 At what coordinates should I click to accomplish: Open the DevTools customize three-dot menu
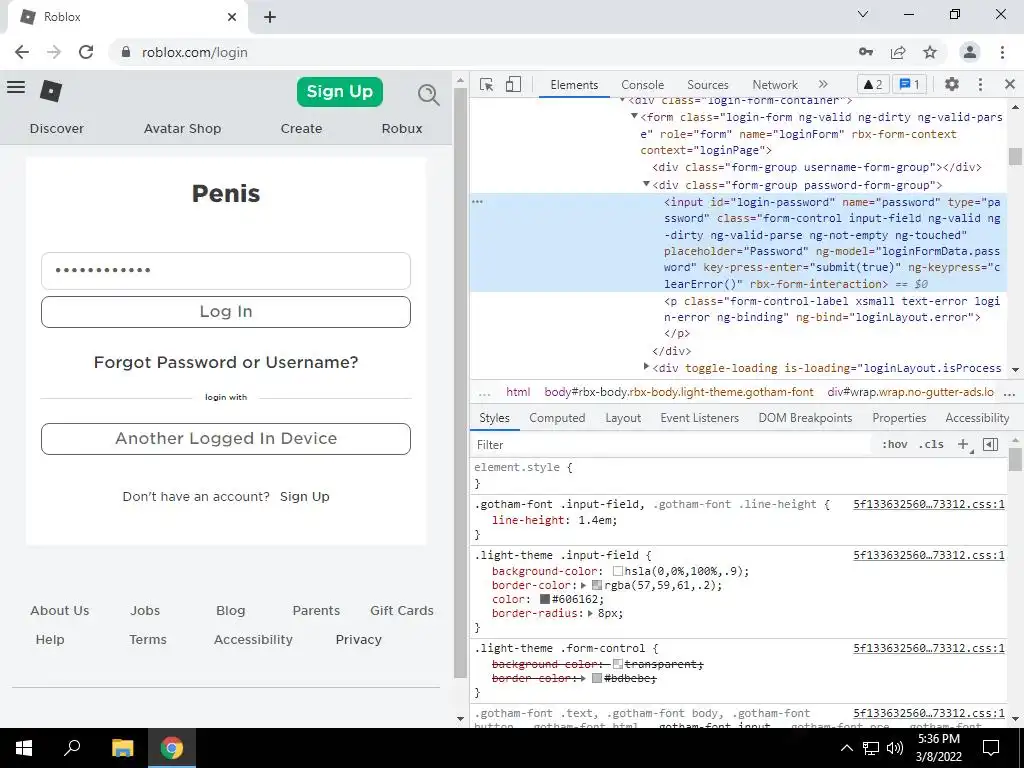coord(980,84)
